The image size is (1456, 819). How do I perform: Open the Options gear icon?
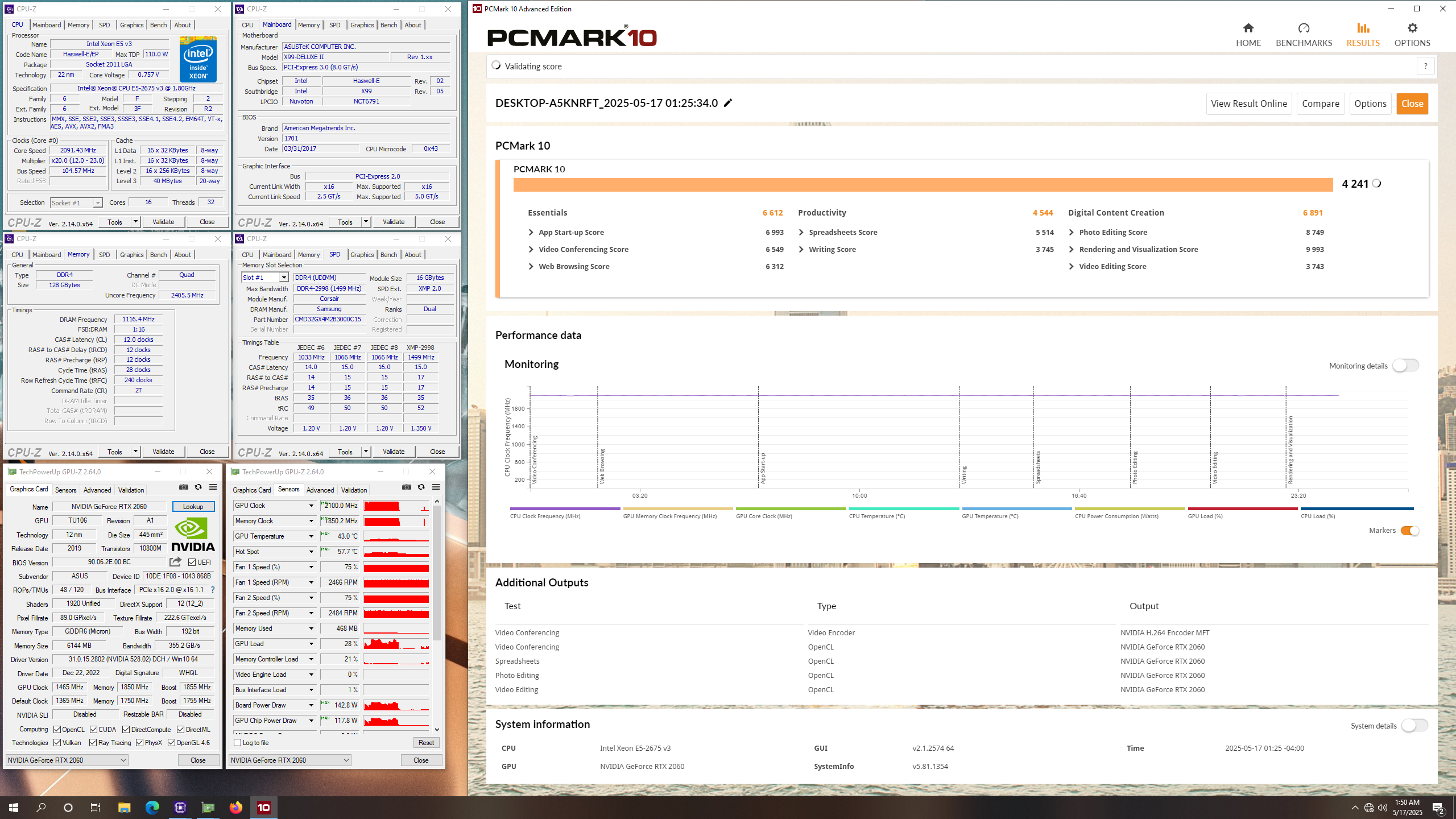pyautogui.click(x=1412, y=28)
